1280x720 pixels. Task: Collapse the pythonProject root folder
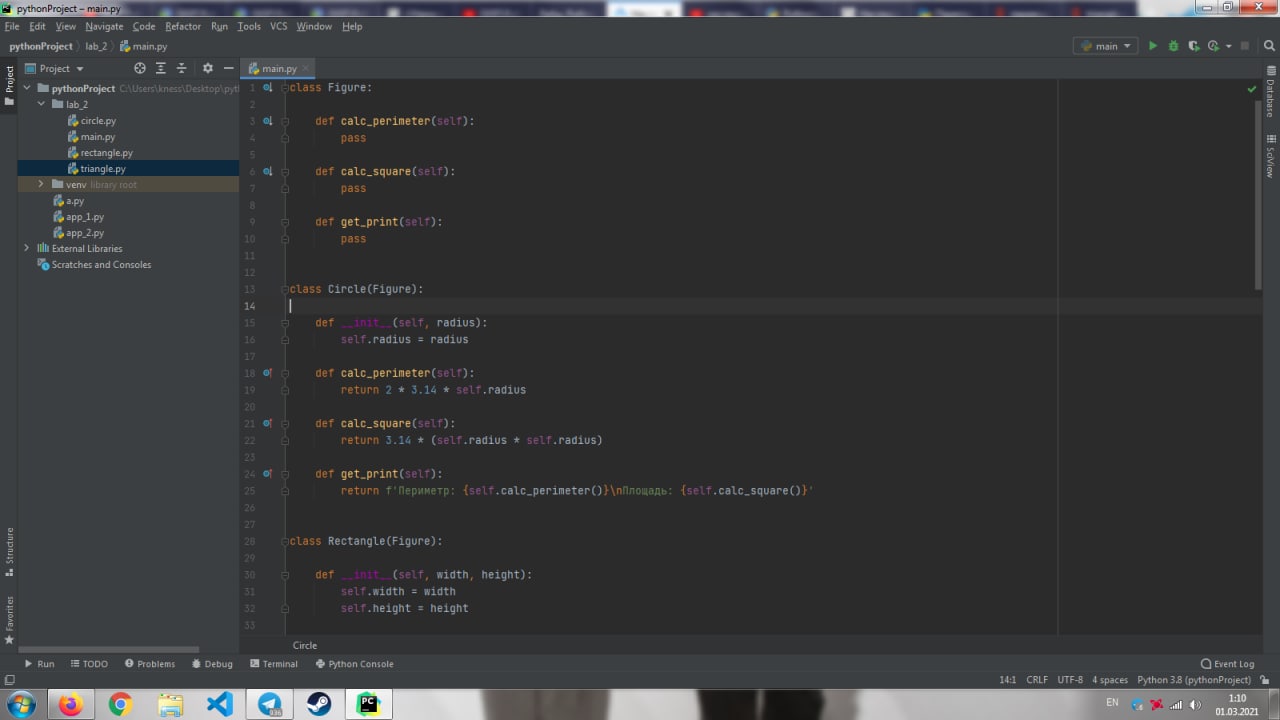pyautogui.click(x=28, y=89)
